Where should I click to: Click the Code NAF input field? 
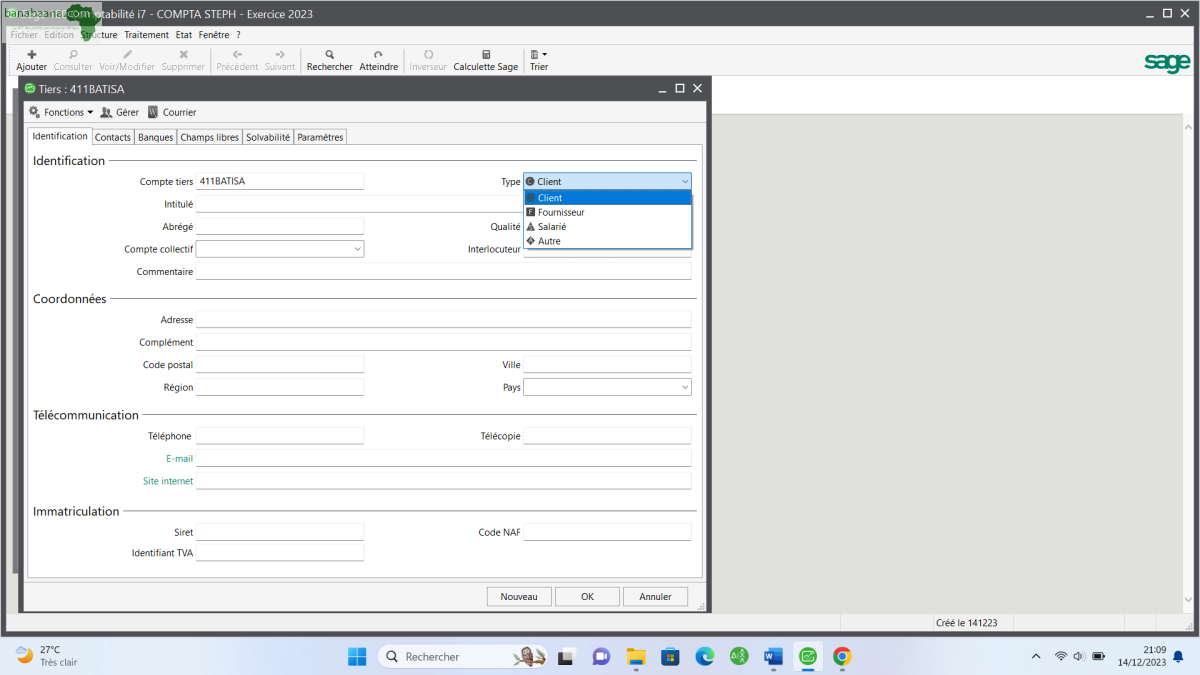coord(607,532)
